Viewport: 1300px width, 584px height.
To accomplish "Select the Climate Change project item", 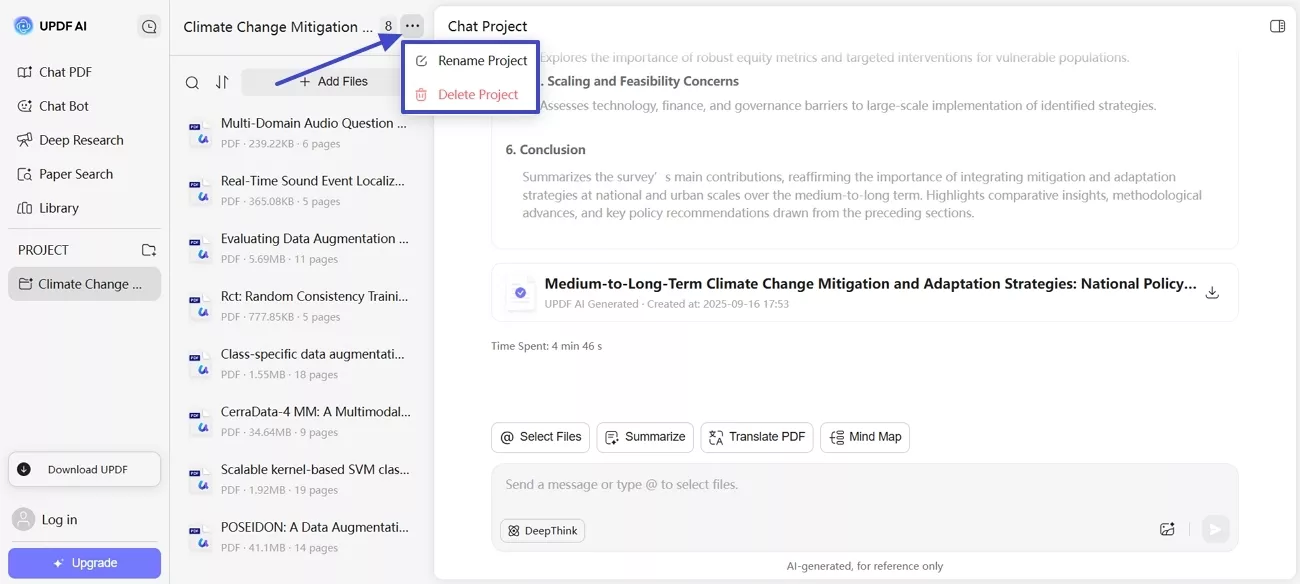I will pos(84,284).
